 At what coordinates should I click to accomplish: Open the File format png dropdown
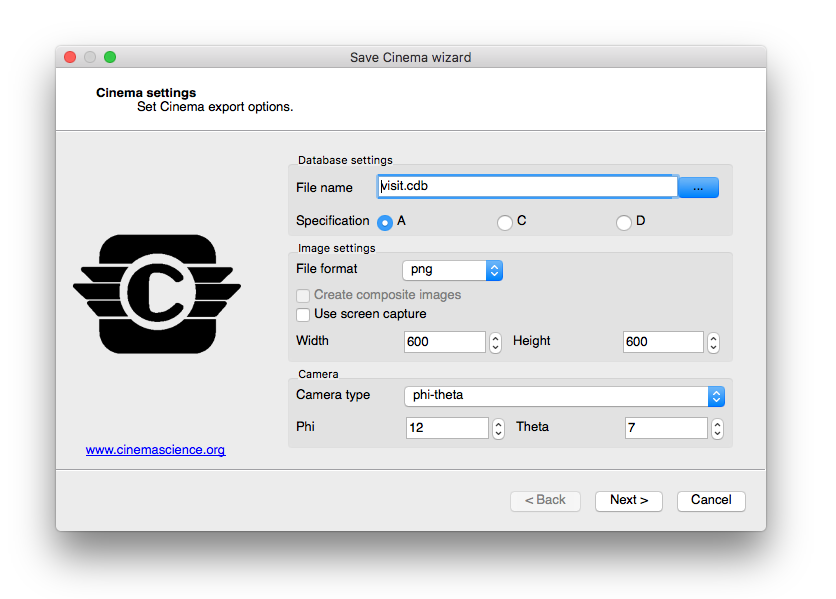point(452,270)
